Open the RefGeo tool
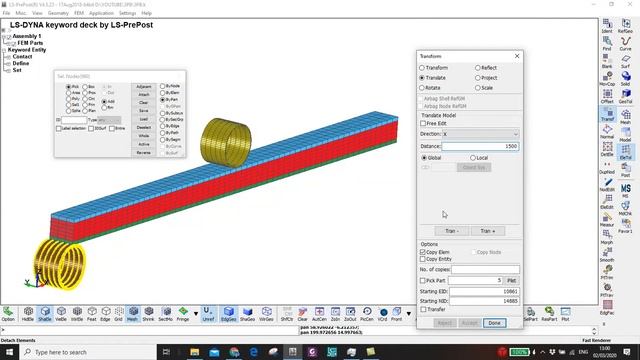This screenshot has height=360, width=640. [625, 26]
